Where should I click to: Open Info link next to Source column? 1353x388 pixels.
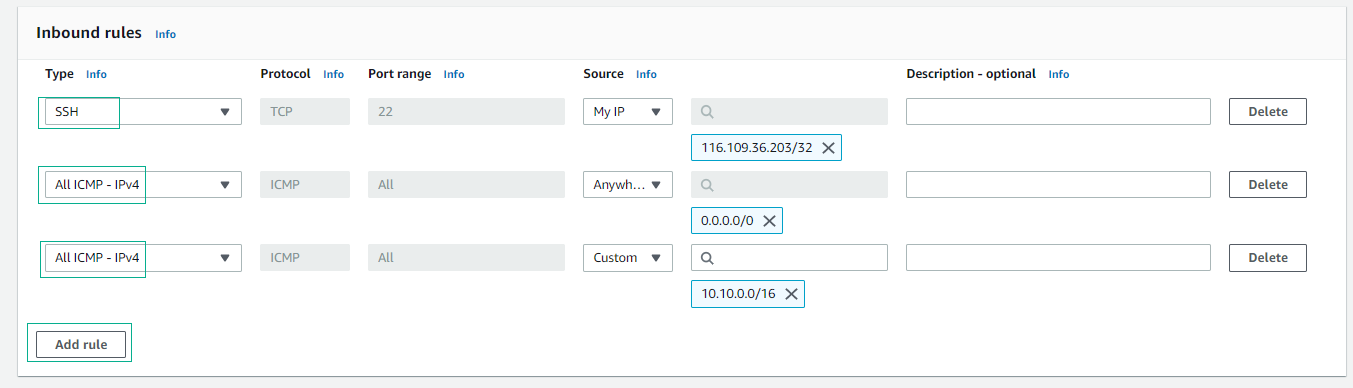coord(647,74)
